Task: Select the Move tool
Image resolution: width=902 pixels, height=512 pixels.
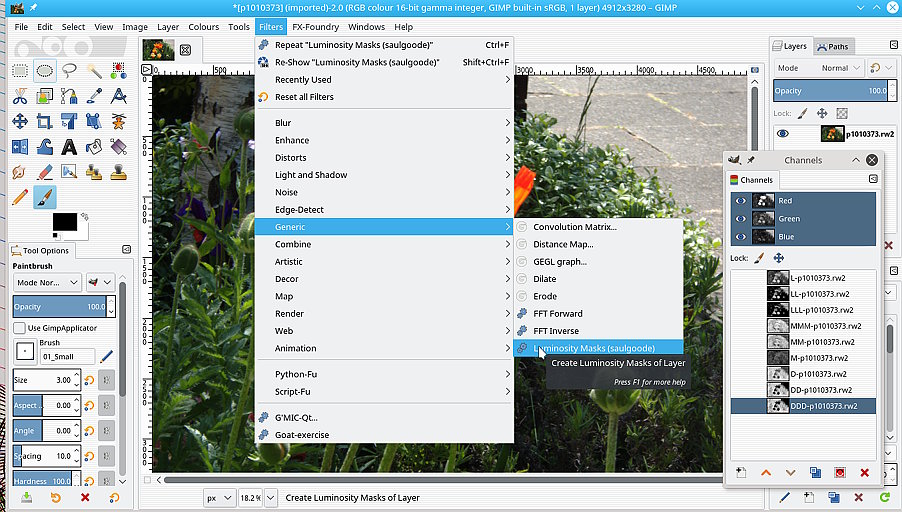Action: point(20,121)
